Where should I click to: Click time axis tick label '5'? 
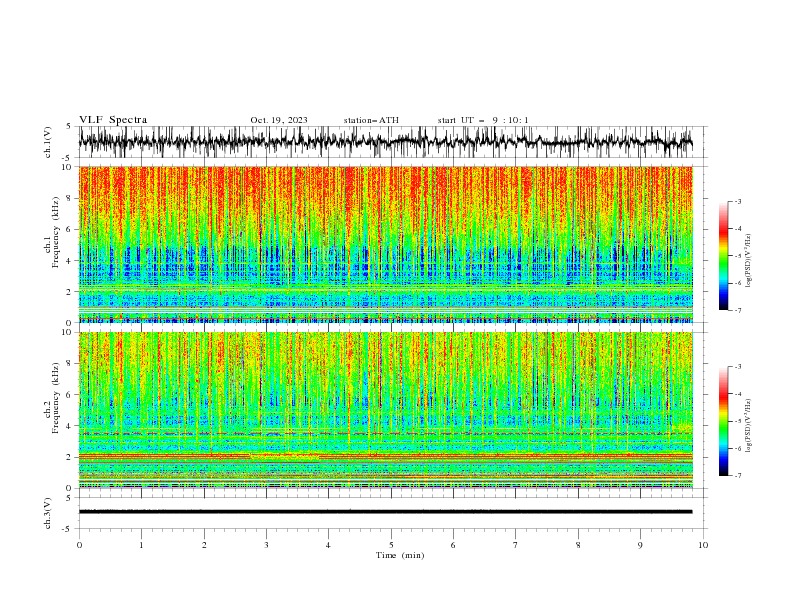pos(391,545)
